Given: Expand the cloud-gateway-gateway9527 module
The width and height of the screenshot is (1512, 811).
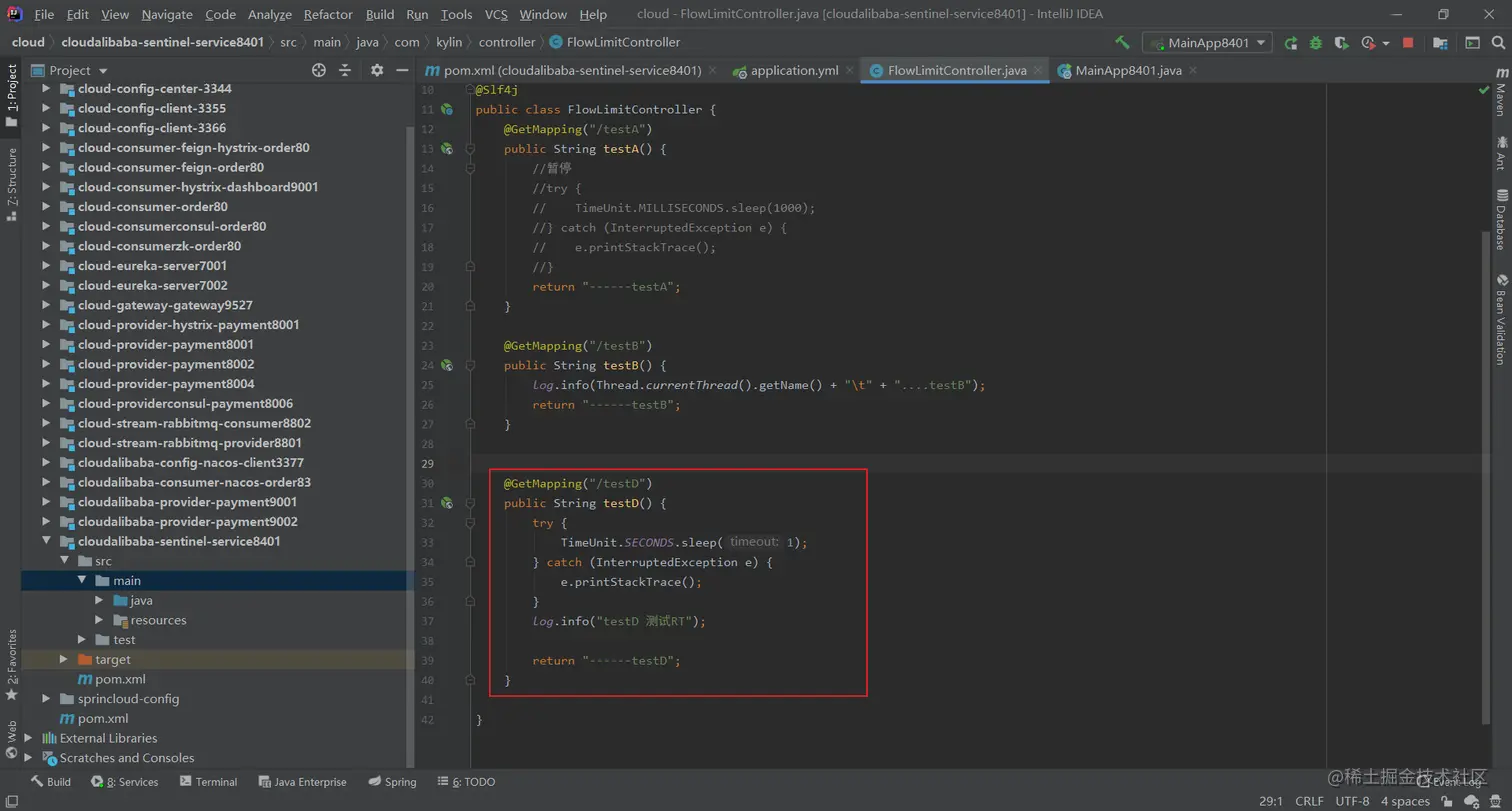Looking at the screenshot, I should coord(46,305).
